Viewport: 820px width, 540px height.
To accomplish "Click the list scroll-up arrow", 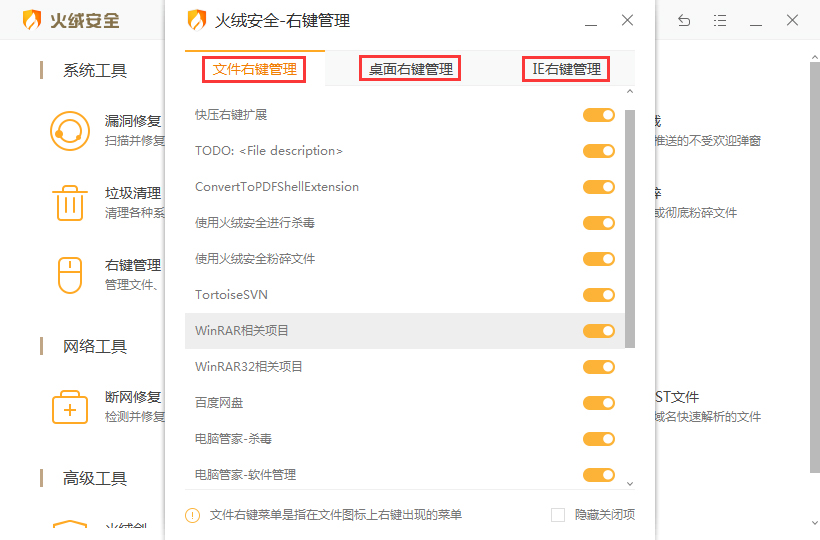I will tap(630, 92).
